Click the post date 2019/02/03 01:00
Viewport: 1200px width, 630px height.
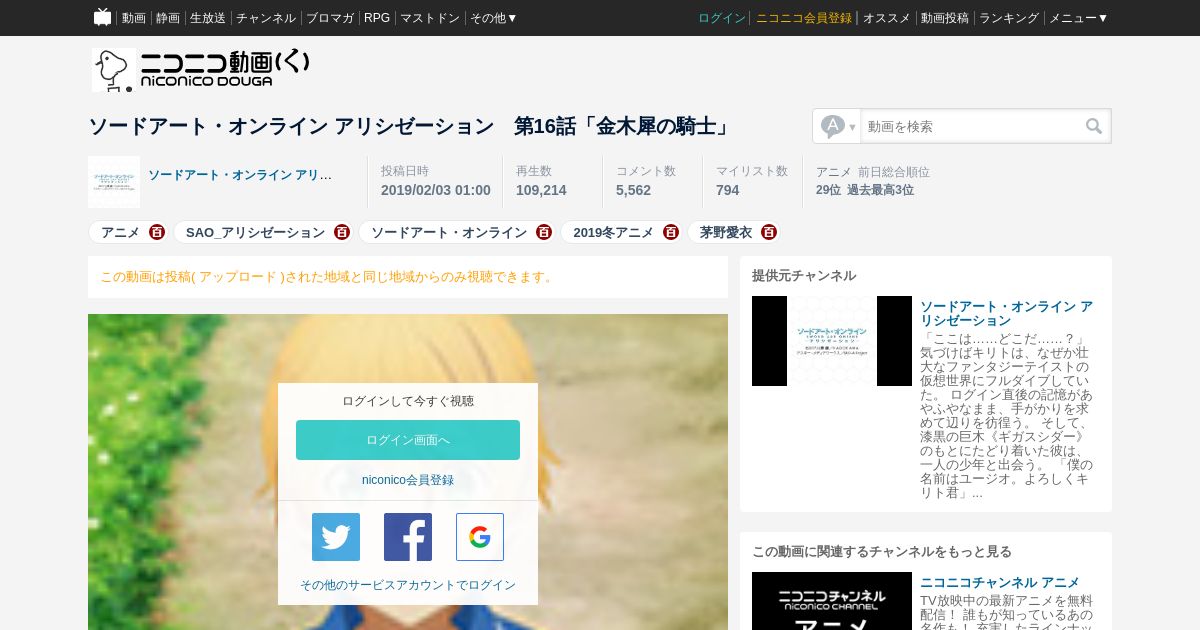coord(436,190)
